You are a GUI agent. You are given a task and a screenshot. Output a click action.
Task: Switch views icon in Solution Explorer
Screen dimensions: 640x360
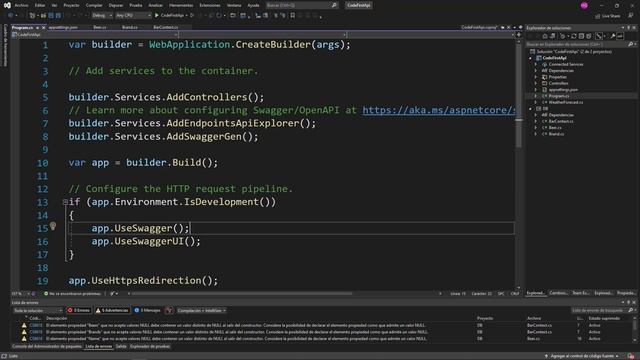pyautogui.click(x=552, y=36)
